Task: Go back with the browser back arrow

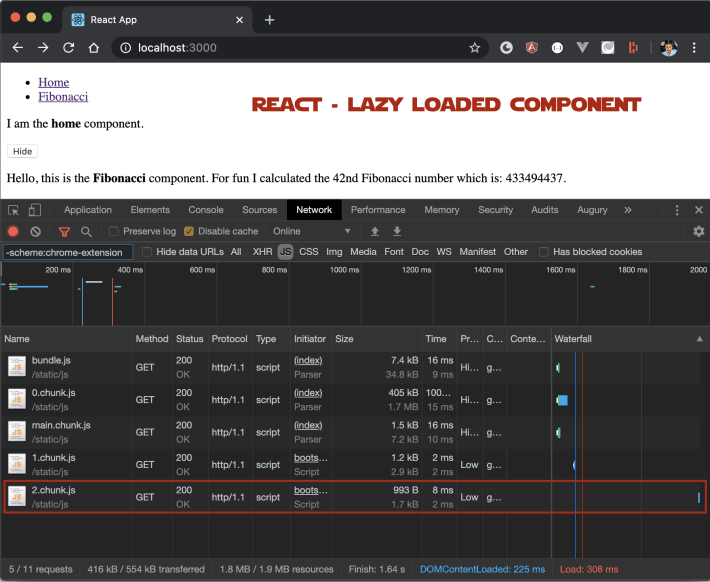Action: 18,48
